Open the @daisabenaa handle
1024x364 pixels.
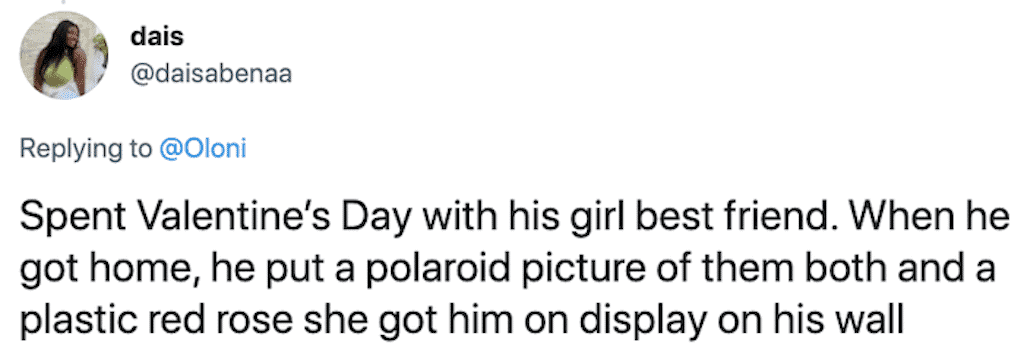[212, 75]
